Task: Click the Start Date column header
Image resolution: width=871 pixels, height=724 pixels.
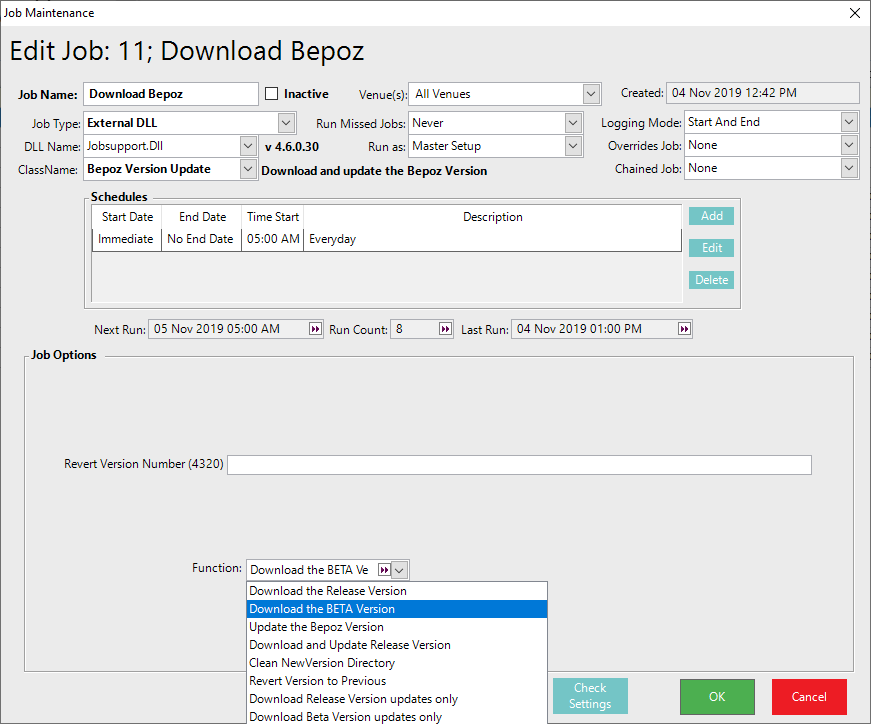Action: 127,217
